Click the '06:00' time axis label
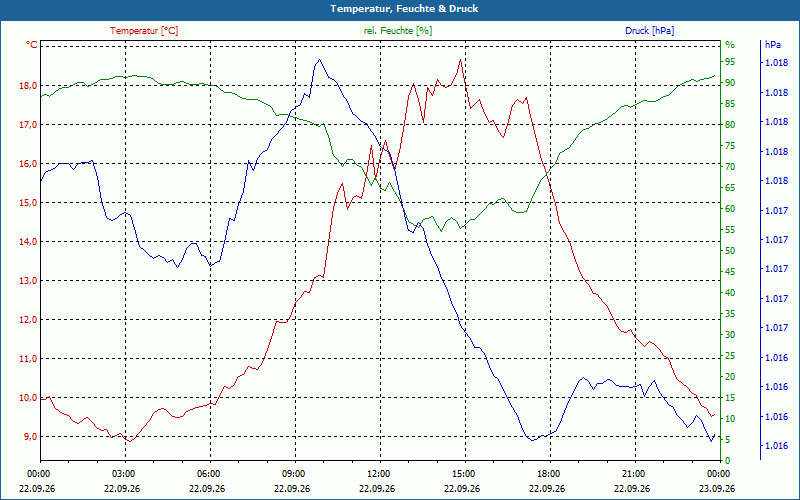The image size is (800, 500). click(x=207, y=473)
